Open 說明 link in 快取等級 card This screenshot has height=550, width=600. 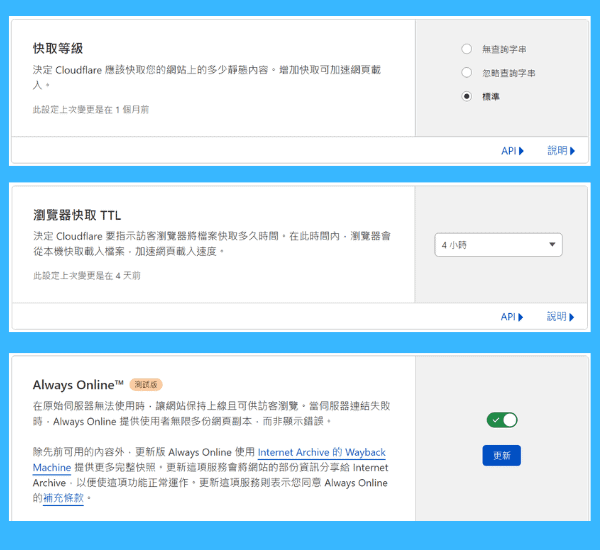pos(561,151)
